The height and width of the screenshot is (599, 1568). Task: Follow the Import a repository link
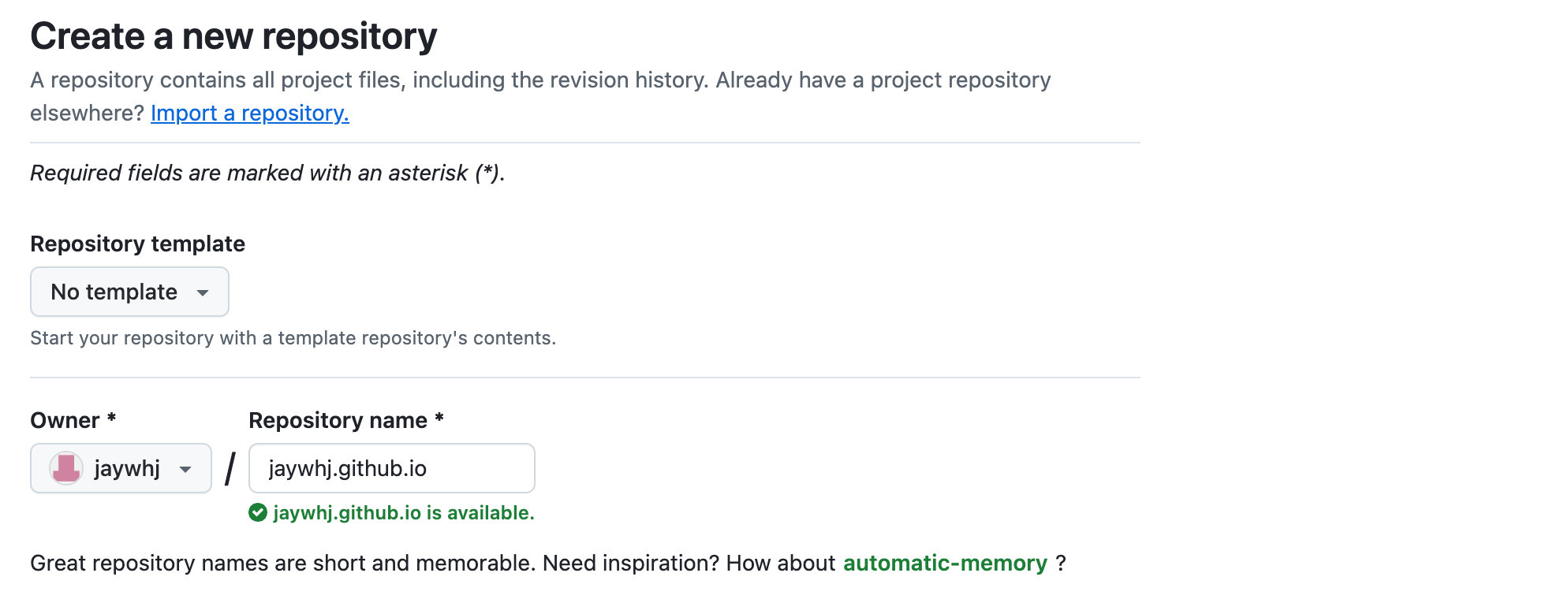(x=249, y=113)
